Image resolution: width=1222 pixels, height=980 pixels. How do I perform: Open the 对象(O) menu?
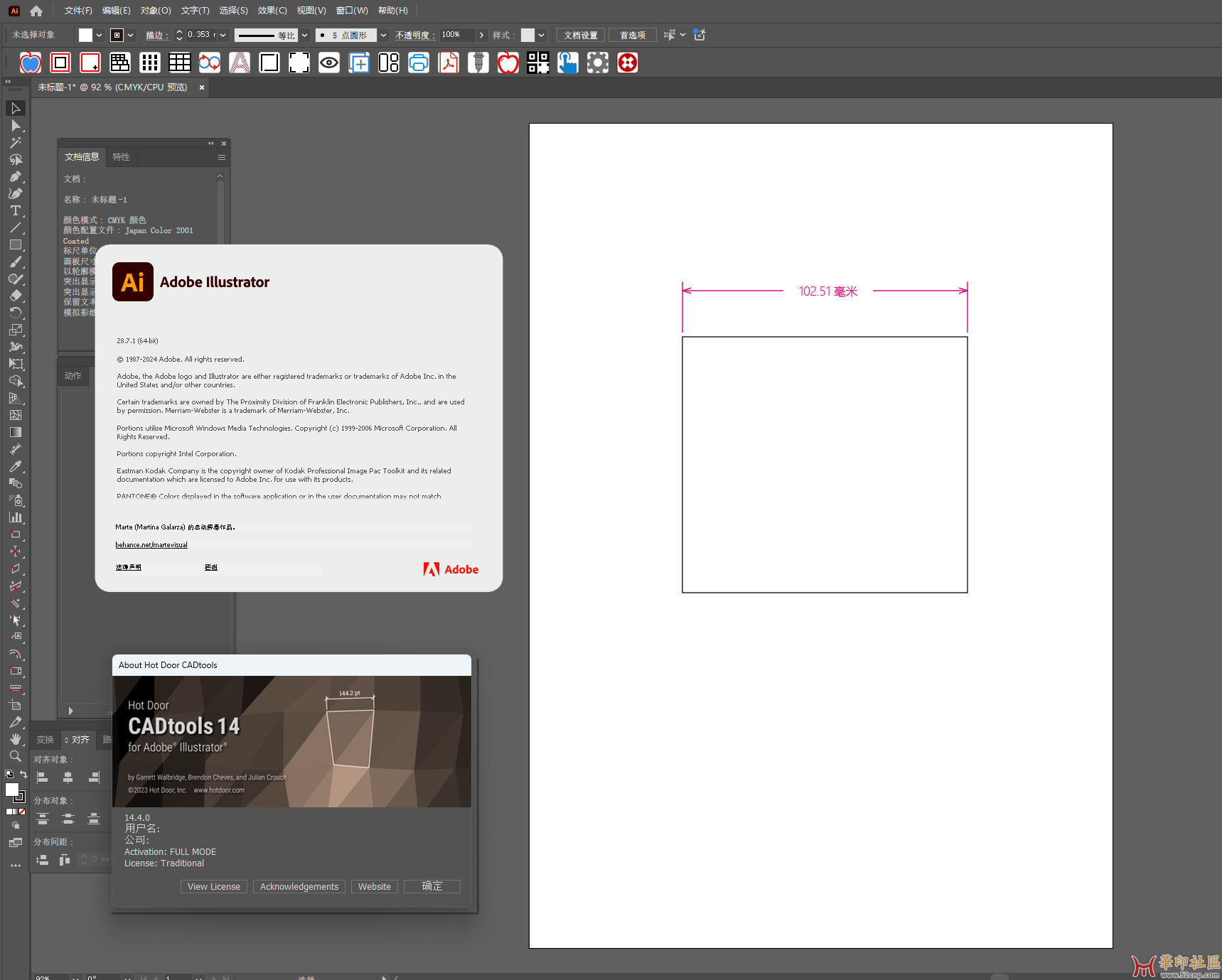156,11
